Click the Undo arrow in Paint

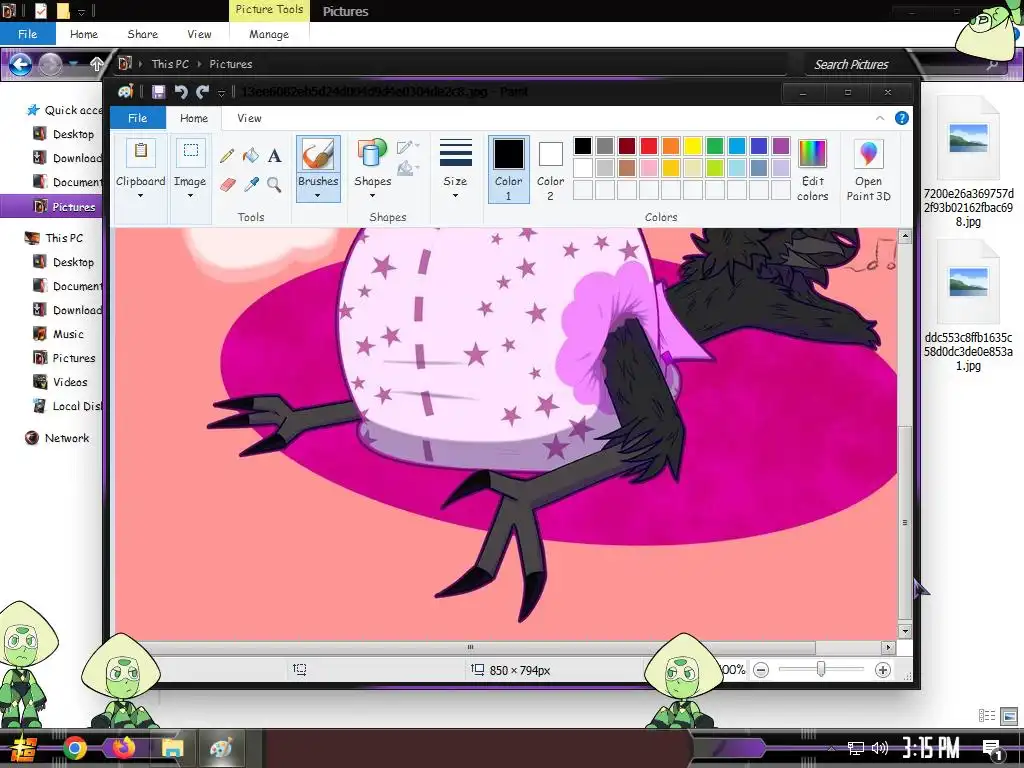click(181, 92)
